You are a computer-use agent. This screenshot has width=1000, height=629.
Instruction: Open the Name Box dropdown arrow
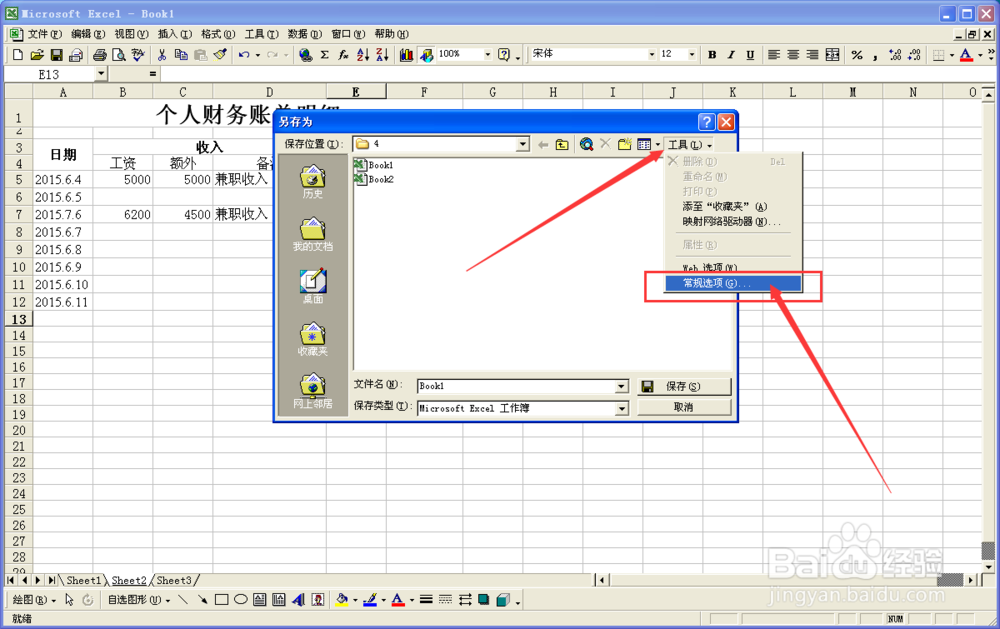click(x=101, y=74)
